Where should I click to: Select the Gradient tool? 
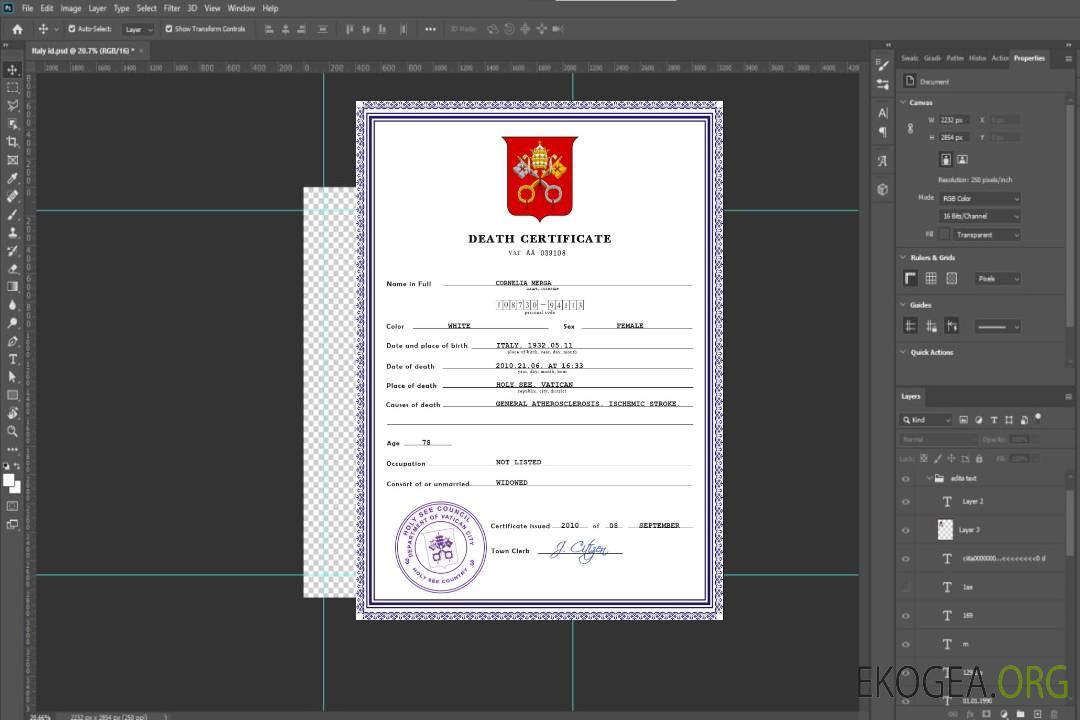pos(12,287)
